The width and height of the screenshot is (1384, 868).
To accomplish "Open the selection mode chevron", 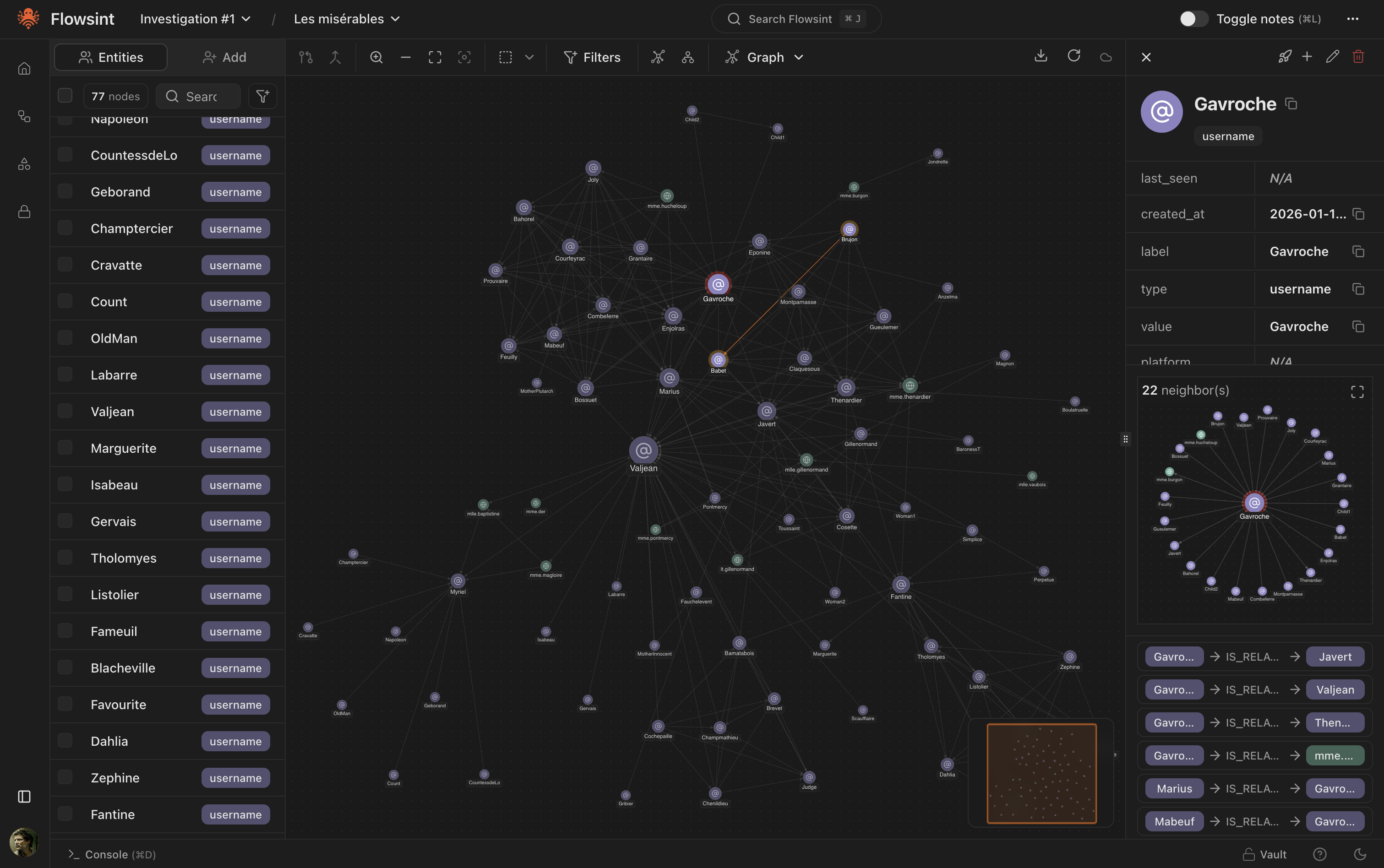I will click(529, 57).
